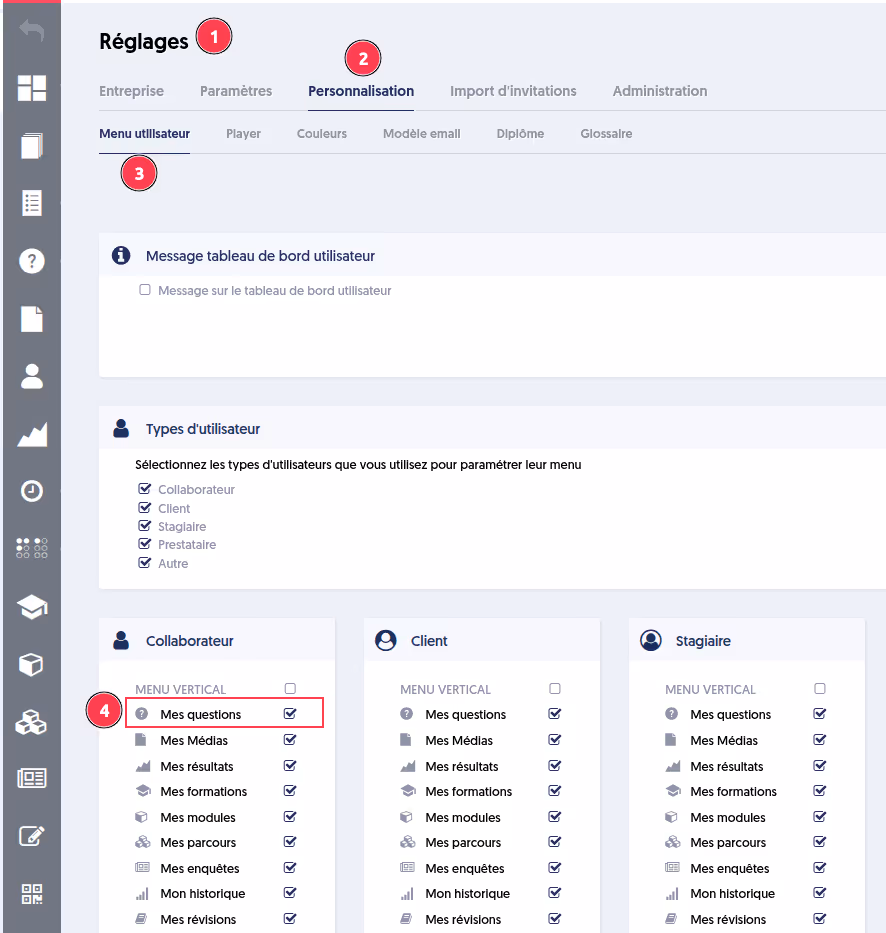This screenshot has height=933, width=886.
Task: Click the Mes modules label under Collaborateur
Action: pos(198,818)
